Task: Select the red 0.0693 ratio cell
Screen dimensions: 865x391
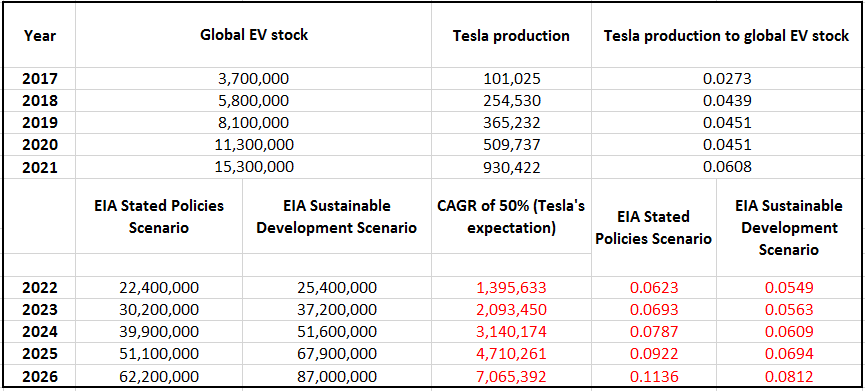Action: pos(654,309)
